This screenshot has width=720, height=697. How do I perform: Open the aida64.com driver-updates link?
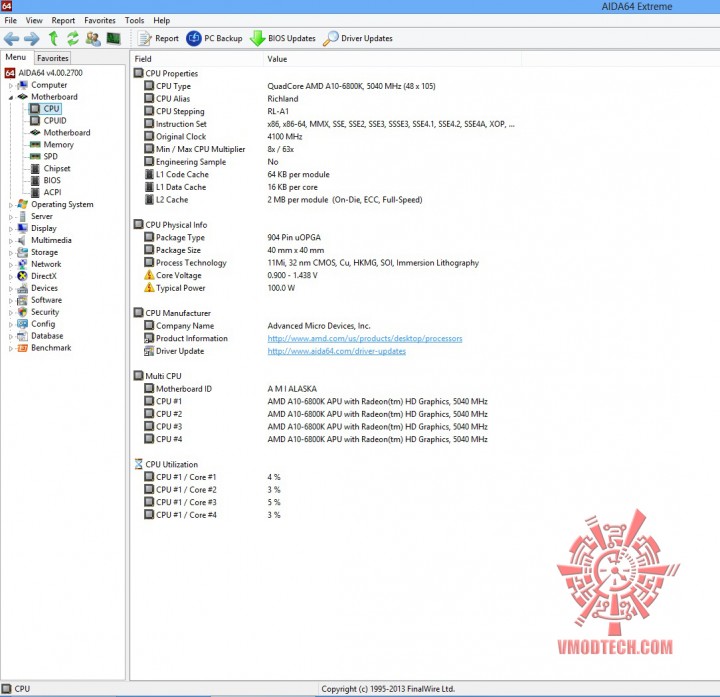(337, 351)
